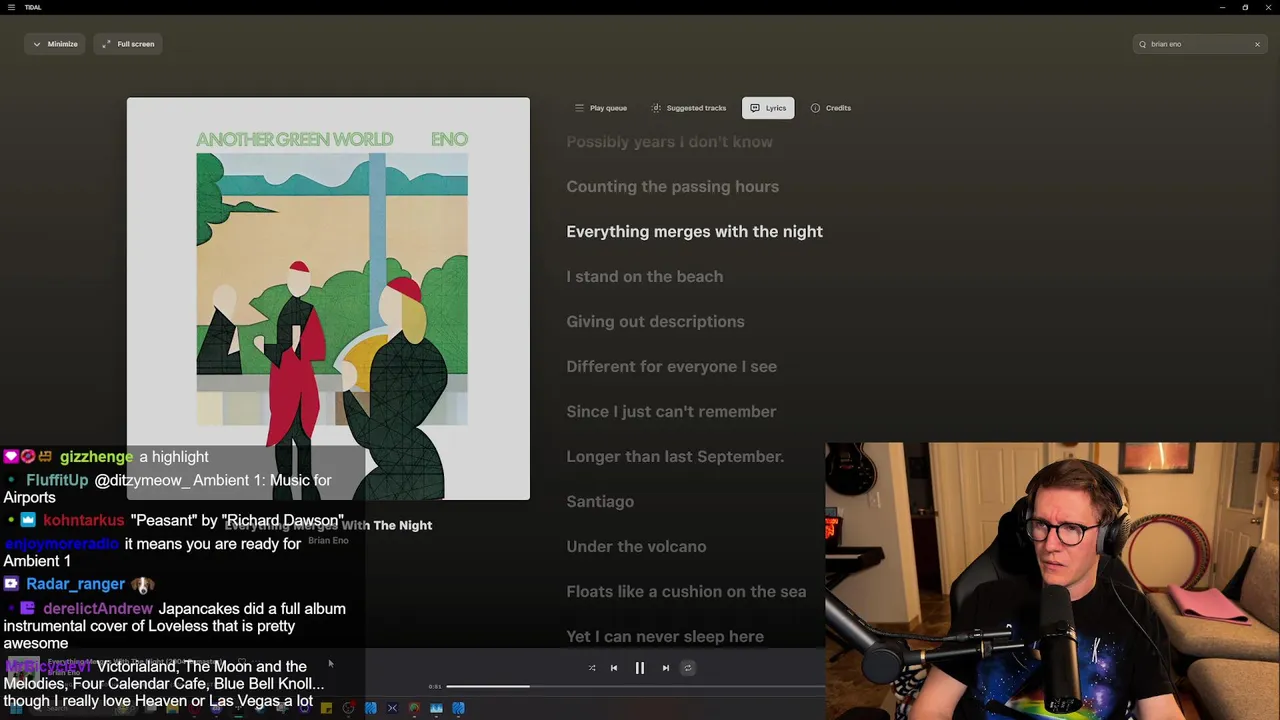Seek along the playback progress bar

click(636, 687)
